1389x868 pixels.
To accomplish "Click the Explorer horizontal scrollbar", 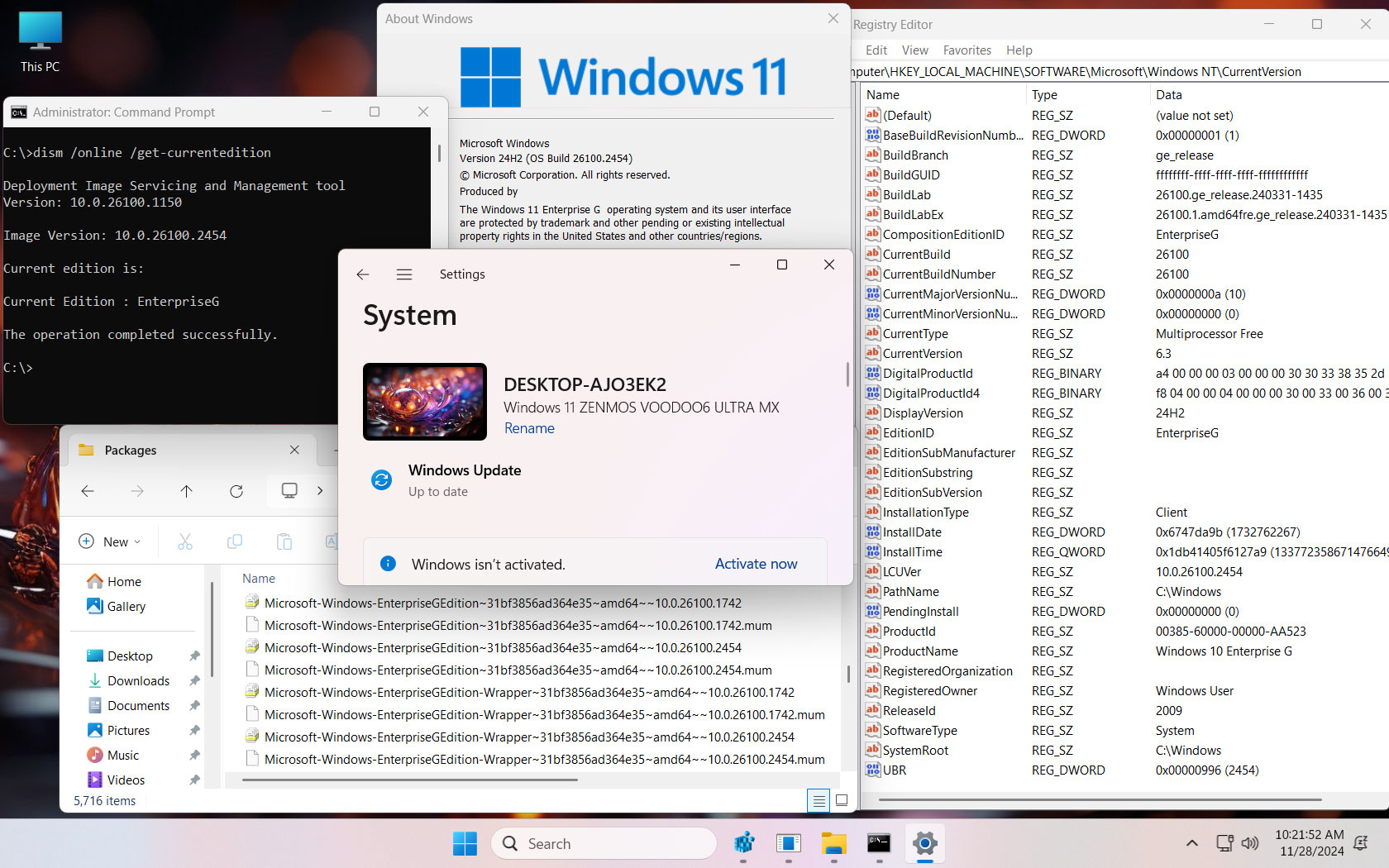I will click(x=409, y=780).
